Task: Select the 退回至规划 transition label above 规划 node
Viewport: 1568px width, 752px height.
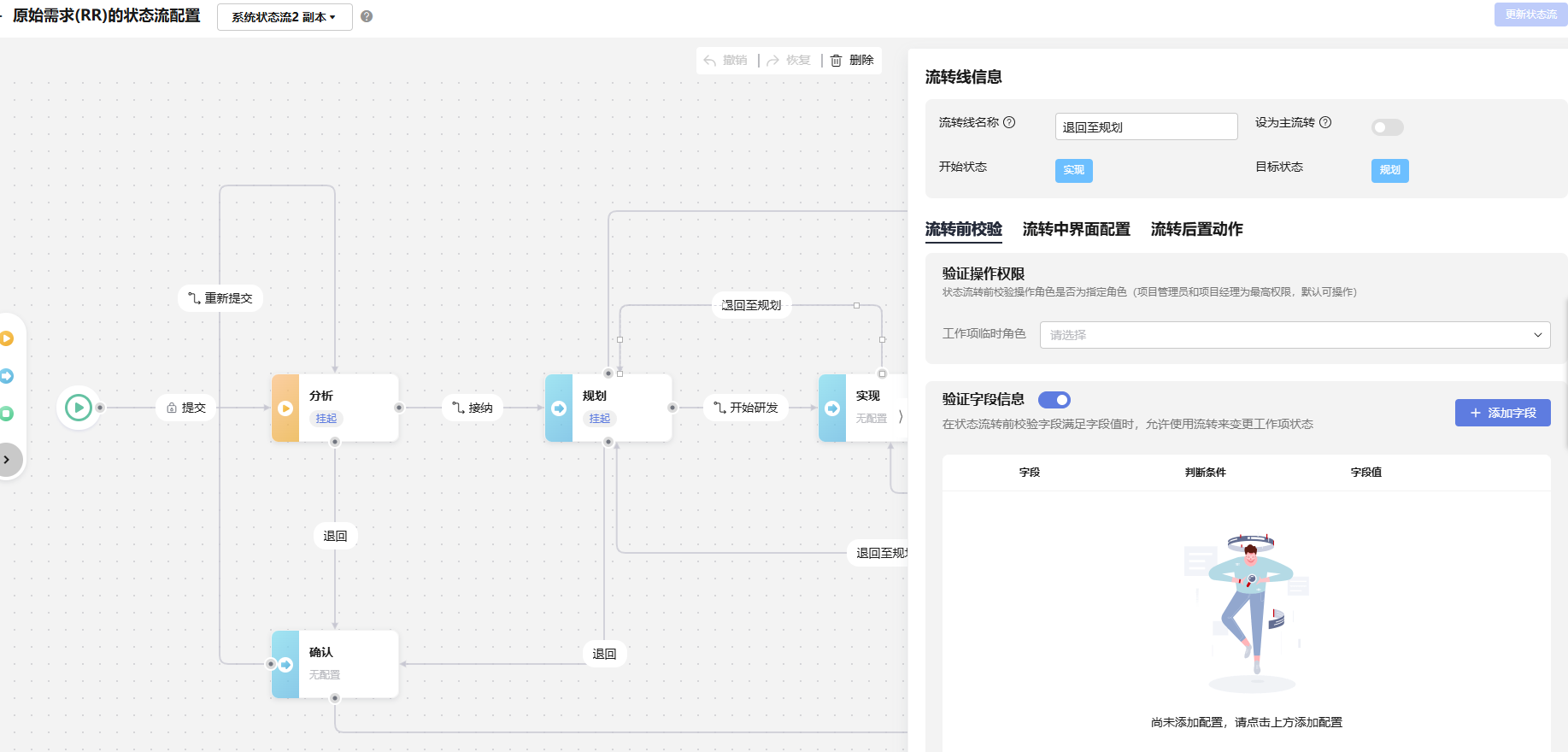Action: pos(752,305)
